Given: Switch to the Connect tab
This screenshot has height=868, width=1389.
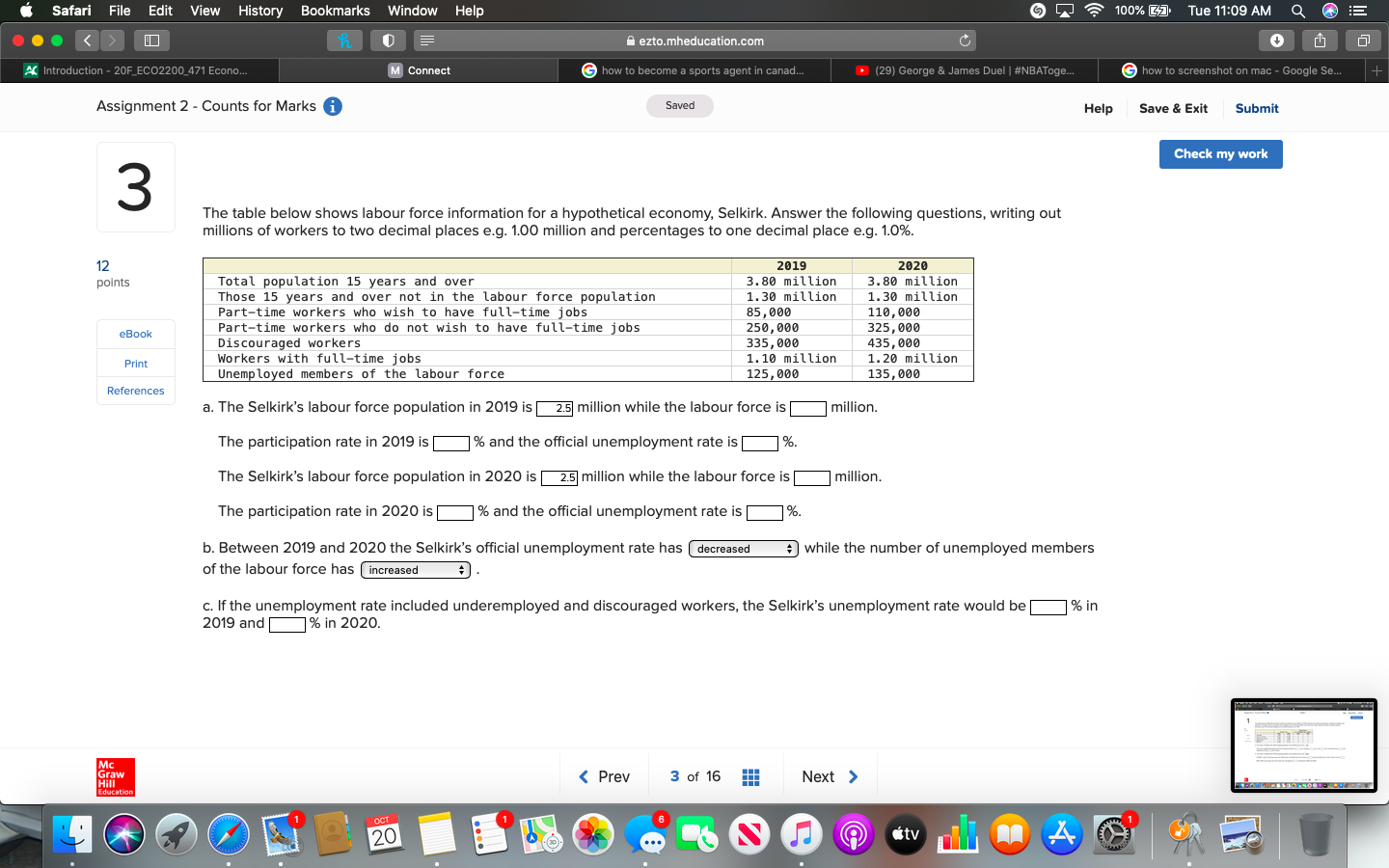Looking at the screenshot, I should click(419, 70).
